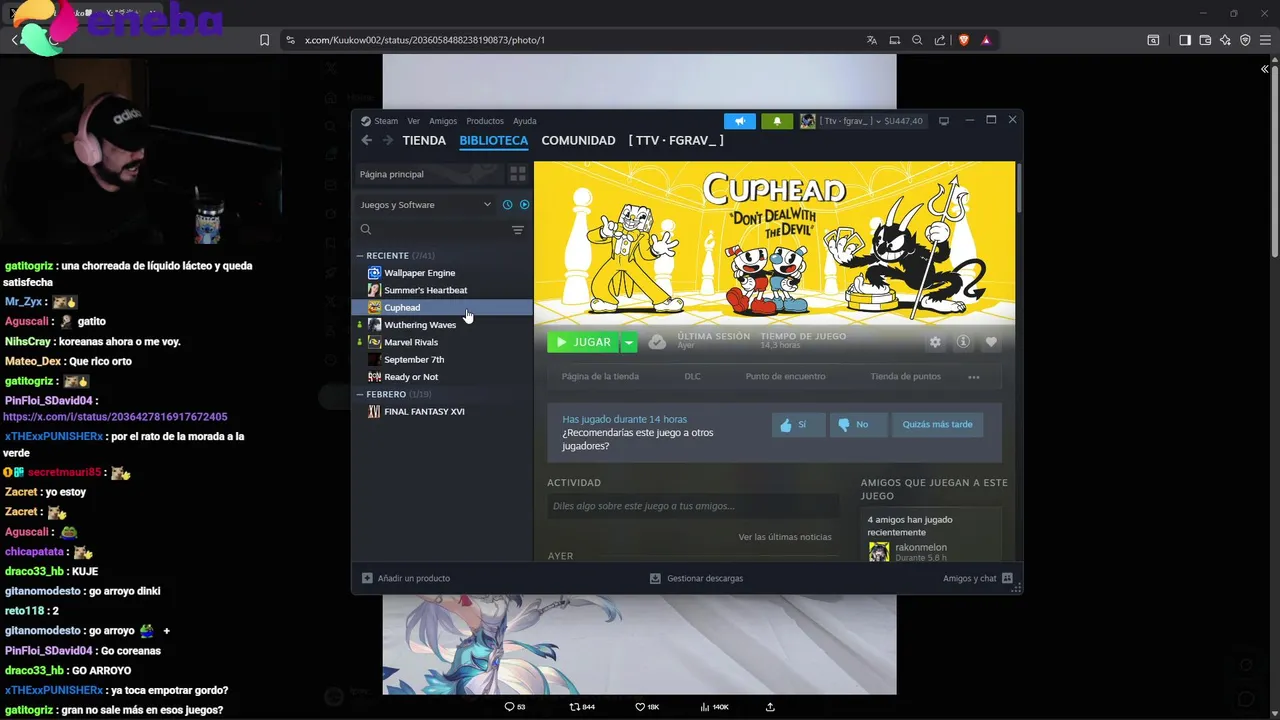Open Cuphead settings gear icon

pos(935,342)
